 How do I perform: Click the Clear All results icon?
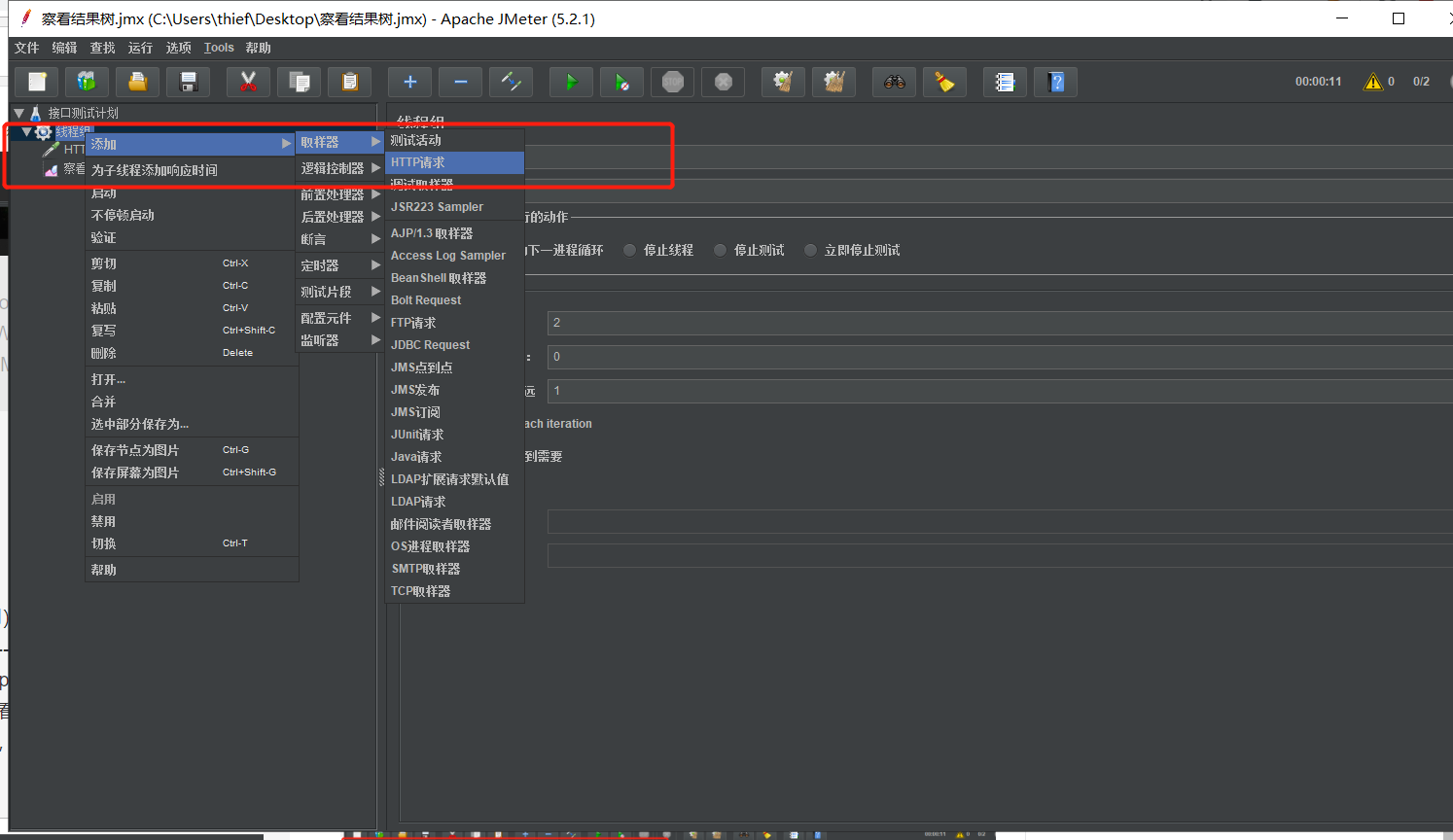(834, 82)
